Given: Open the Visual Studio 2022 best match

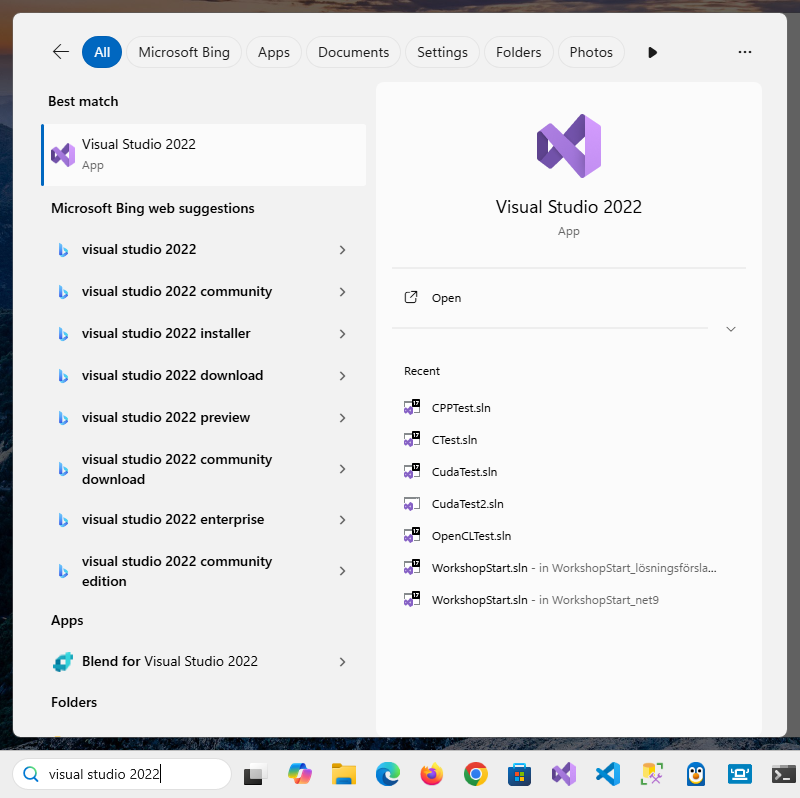Looking at the screenshot, I should tap(204, 155).
